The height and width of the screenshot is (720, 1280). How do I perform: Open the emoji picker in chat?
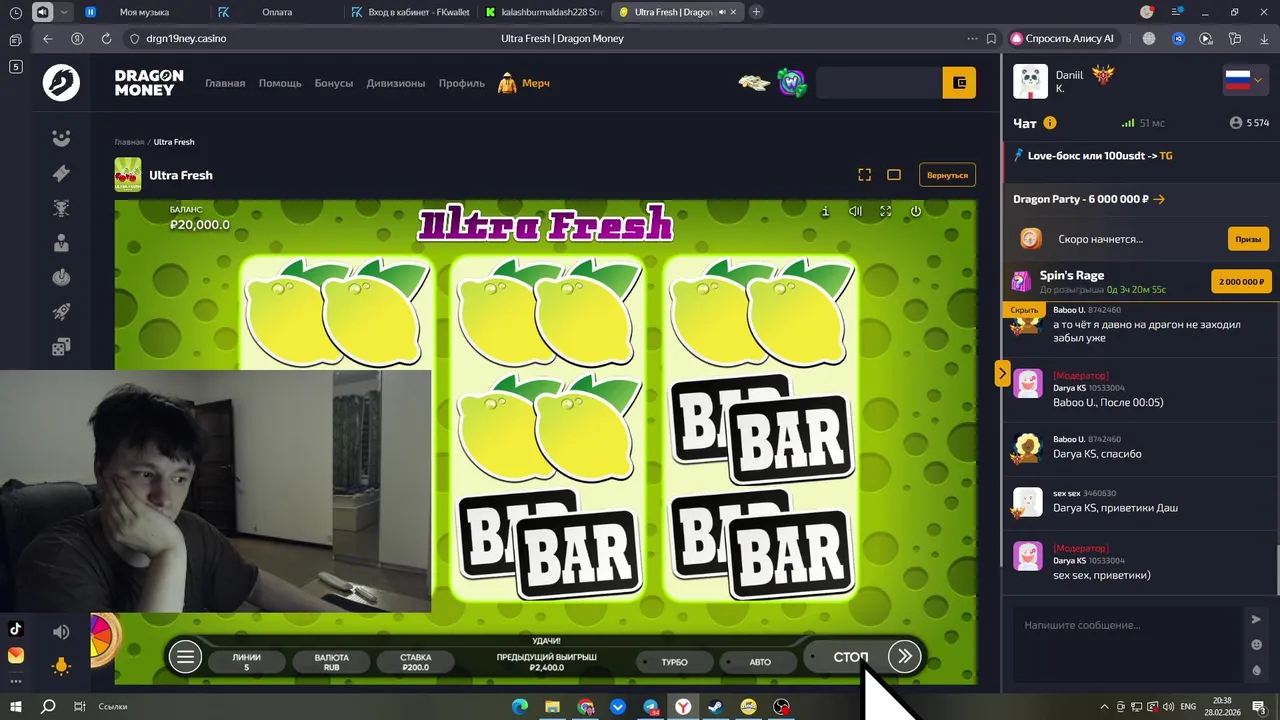coord(1257,645)
